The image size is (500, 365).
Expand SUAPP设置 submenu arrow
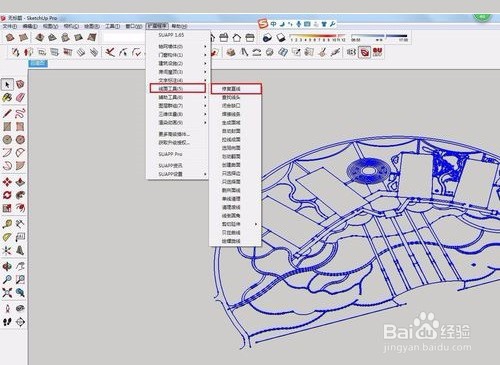[205, 174]
